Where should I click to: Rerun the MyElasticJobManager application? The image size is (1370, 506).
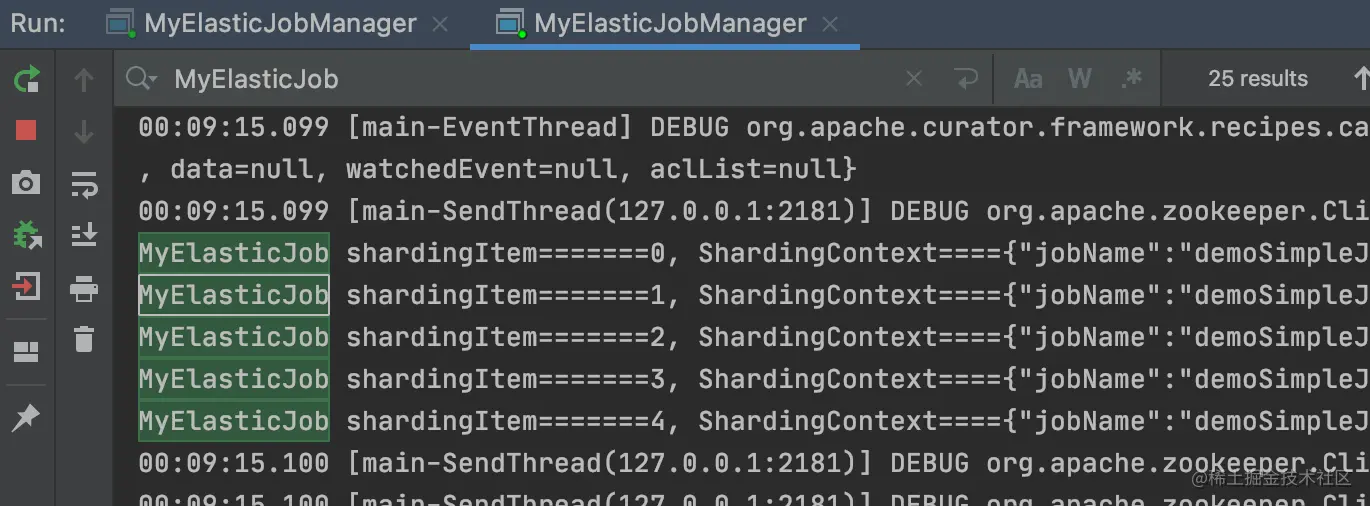coord(26,79)
